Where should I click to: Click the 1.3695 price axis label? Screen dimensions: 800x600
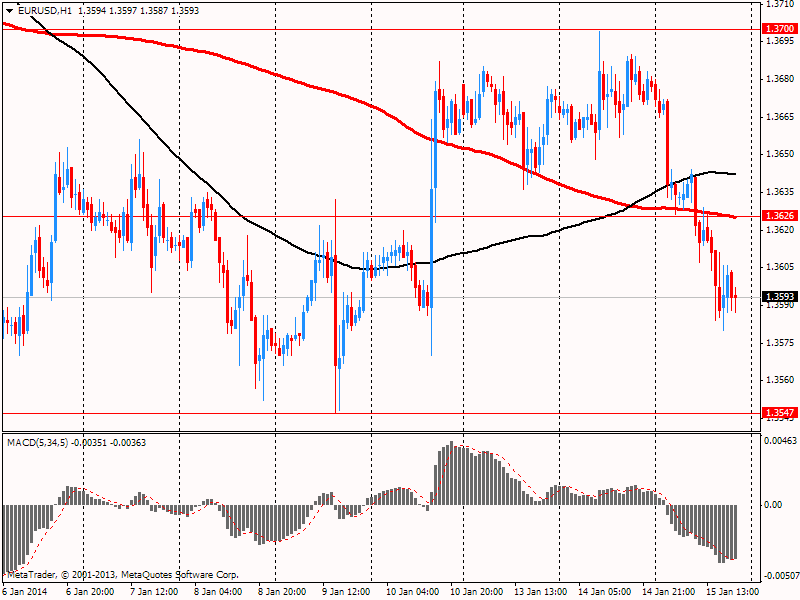(781, 41)
